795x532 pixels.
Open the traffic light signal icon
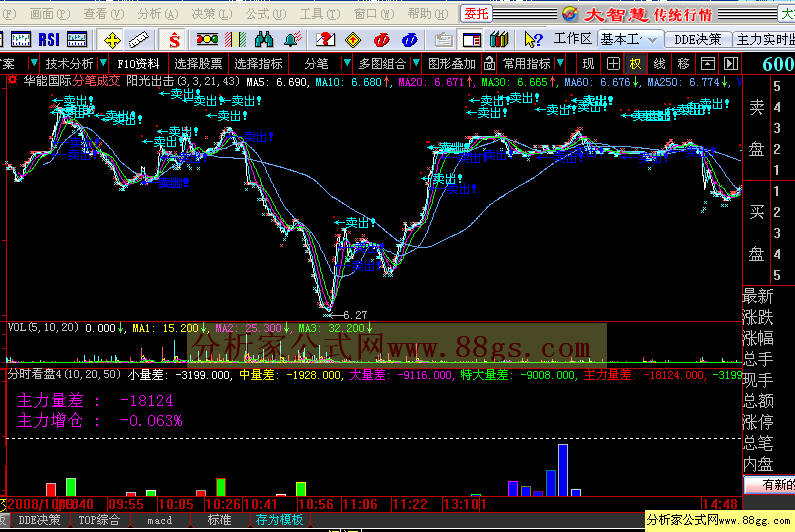[207, 39]
